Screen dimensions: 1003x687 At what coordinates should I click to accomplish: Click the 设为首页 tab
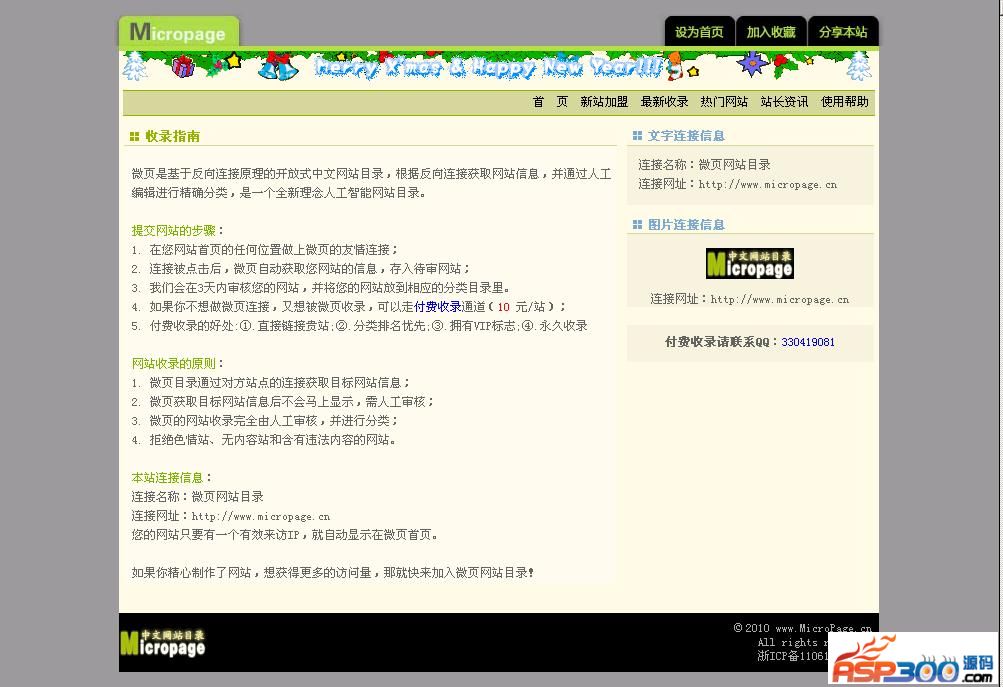click(699, 32)
